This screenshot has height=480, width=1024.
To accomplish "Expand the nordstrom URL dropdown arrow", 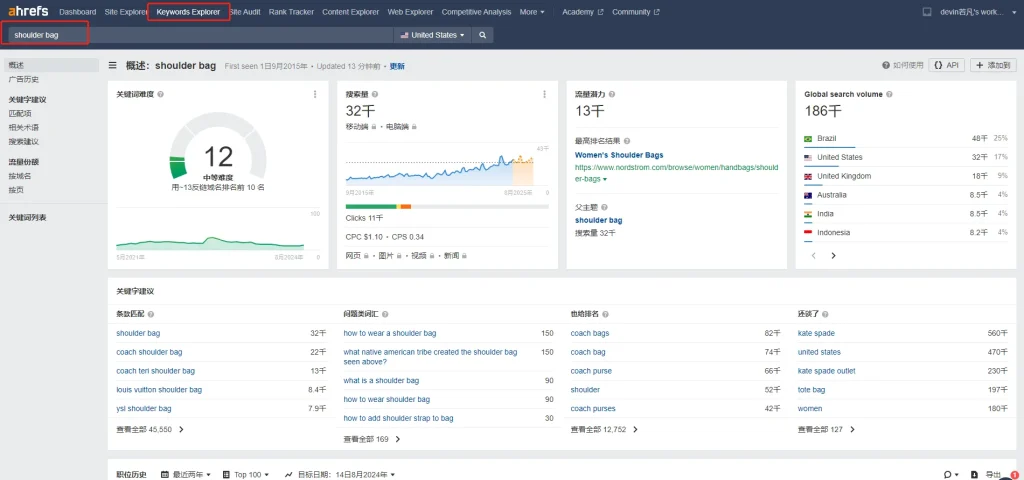I will [x=605, y=179].
